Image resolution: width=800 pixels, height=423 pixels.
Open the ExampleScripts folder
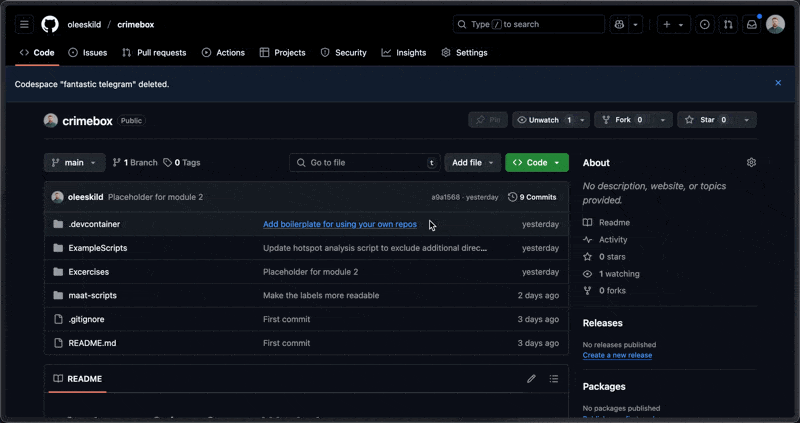(98, 248)
